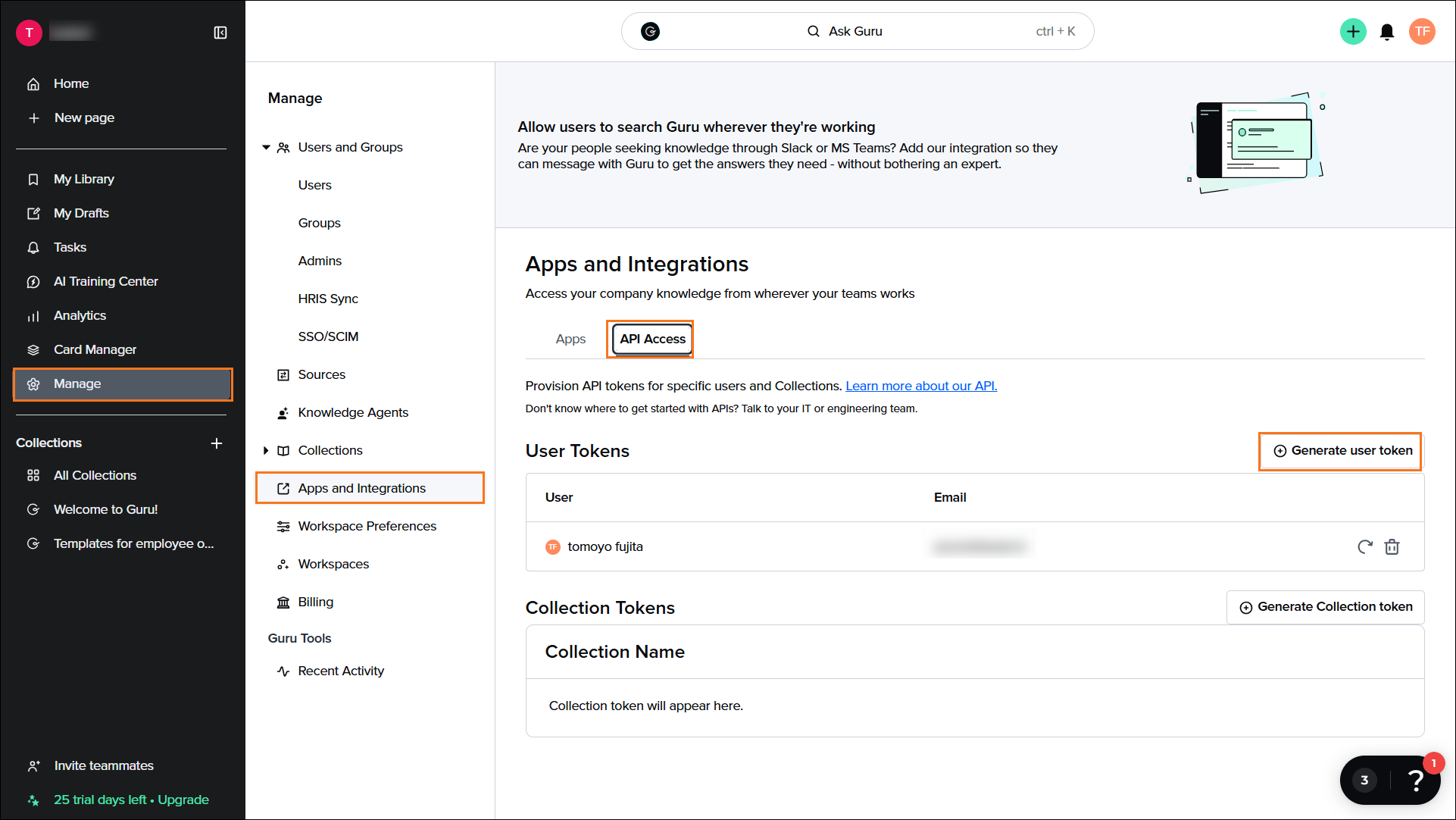Regenerate tomoyo fujita's user token
Screen dimensions: 1456x820
pos(1364,546)
